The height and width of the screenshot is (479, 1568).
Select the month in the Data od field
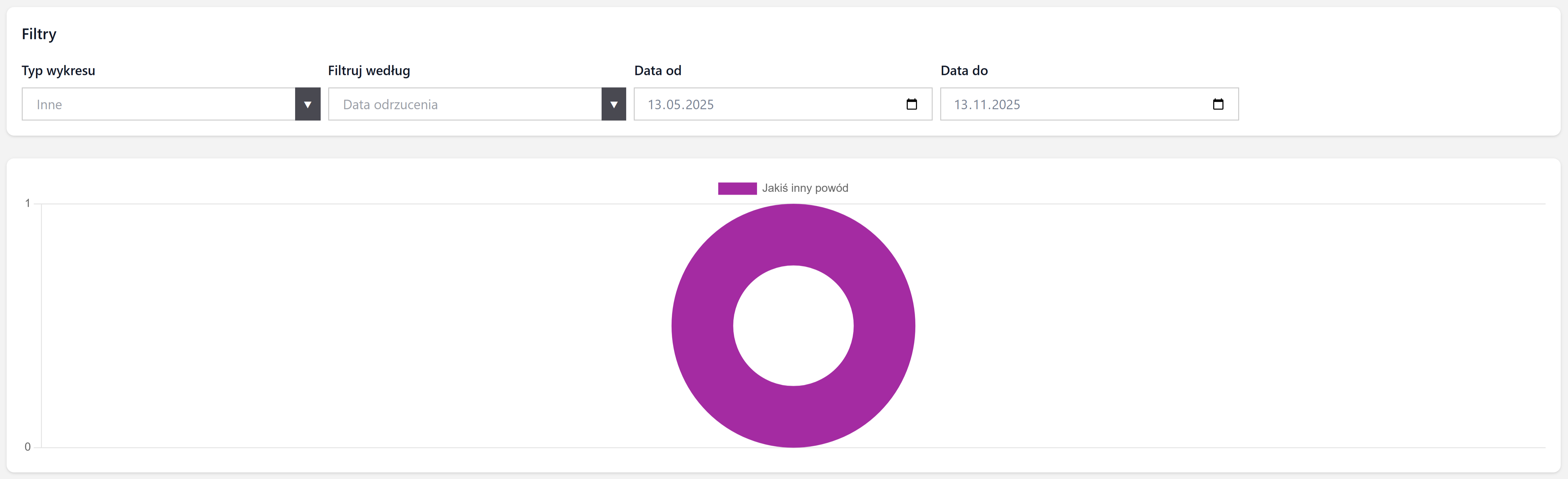(x=674, y=105)
